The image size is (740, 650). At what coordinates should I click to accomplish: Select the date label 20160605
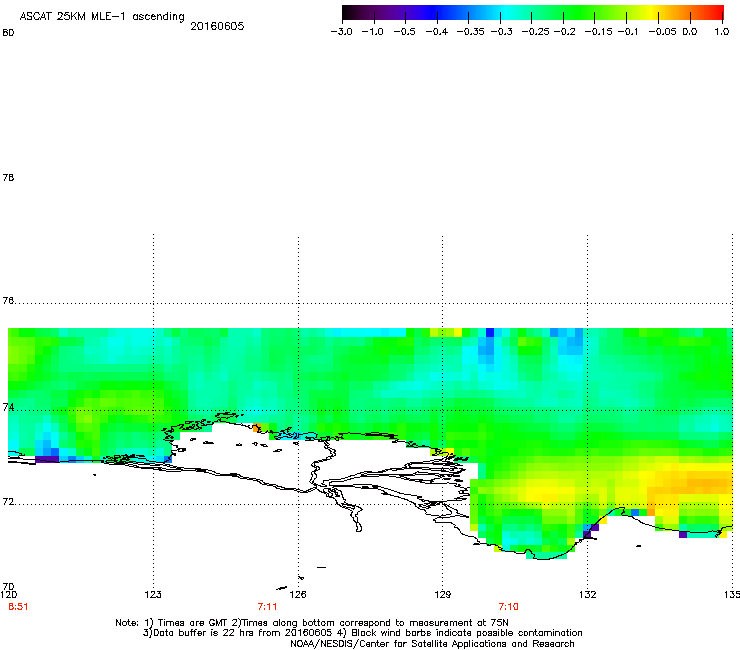click(x=217, y=26)
